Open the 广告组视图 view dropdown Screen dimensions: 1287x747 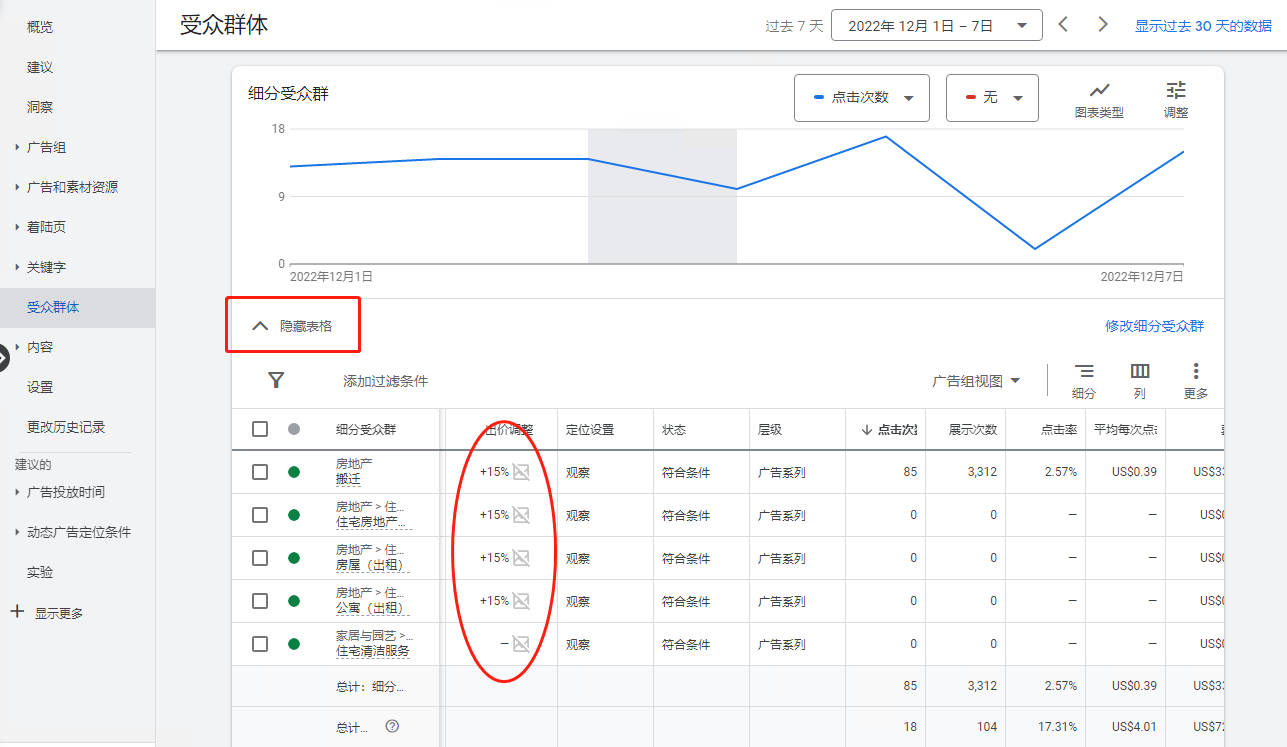[x=976, y=381]
